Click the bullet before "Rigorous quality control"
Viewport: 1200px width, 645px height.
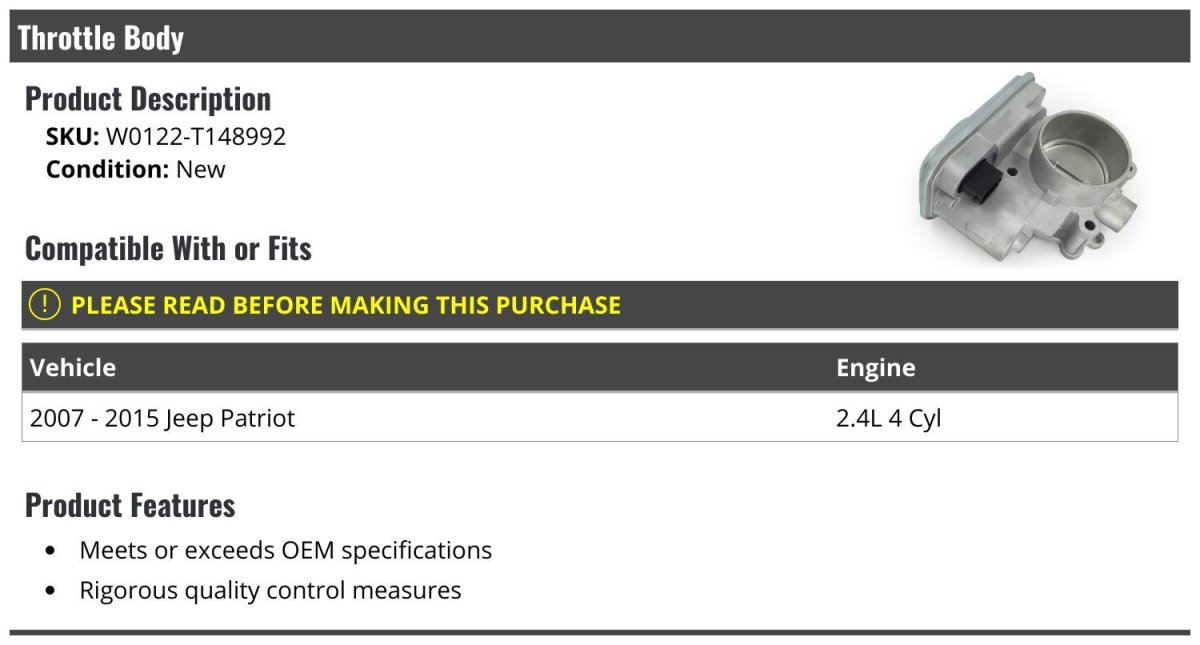pyautogui.click(x=51, y=591)
